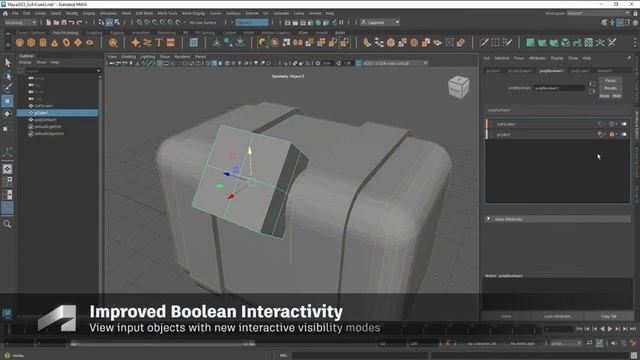Click the Home icon in the menu bar
Viewport: 640px width, 360px height.
(x=5, y=13)
